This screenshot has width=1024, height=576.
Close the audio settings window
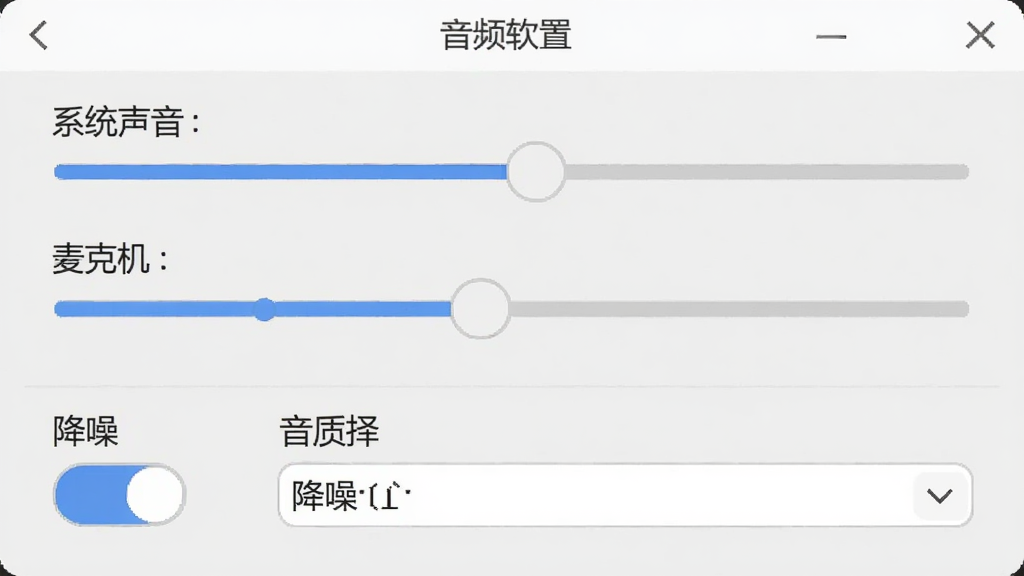[x=980, y=35]
